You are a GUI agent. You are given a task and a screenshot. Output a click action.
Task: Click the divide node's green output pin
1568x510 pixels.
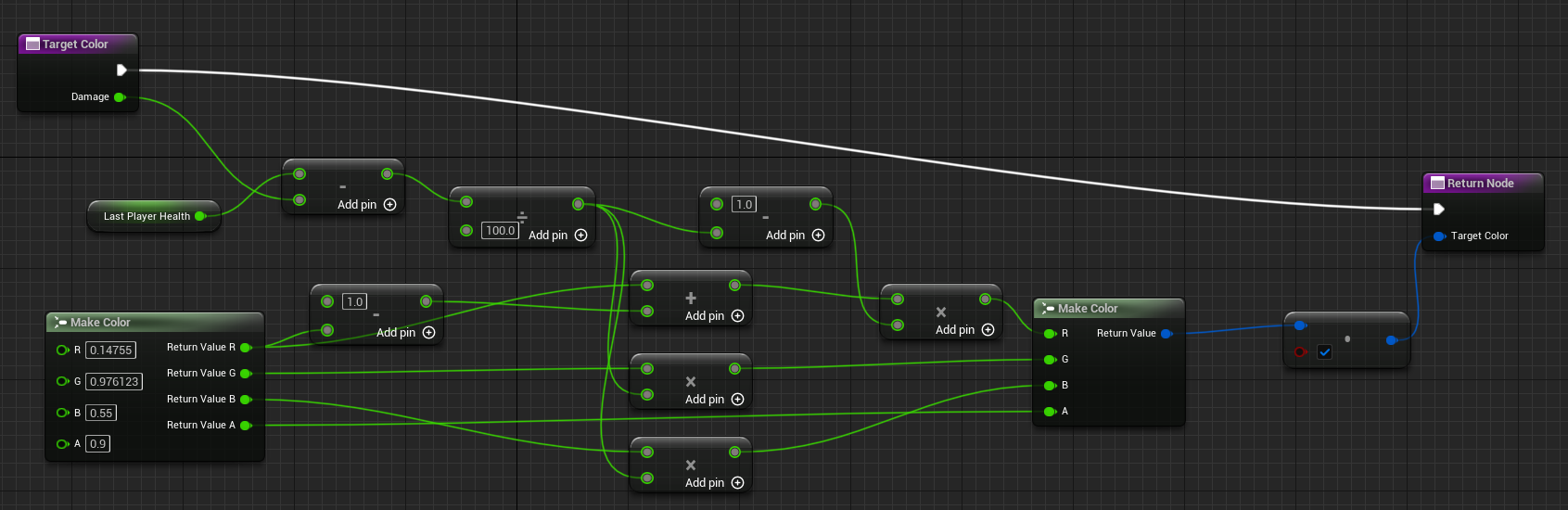coord(578,203)
